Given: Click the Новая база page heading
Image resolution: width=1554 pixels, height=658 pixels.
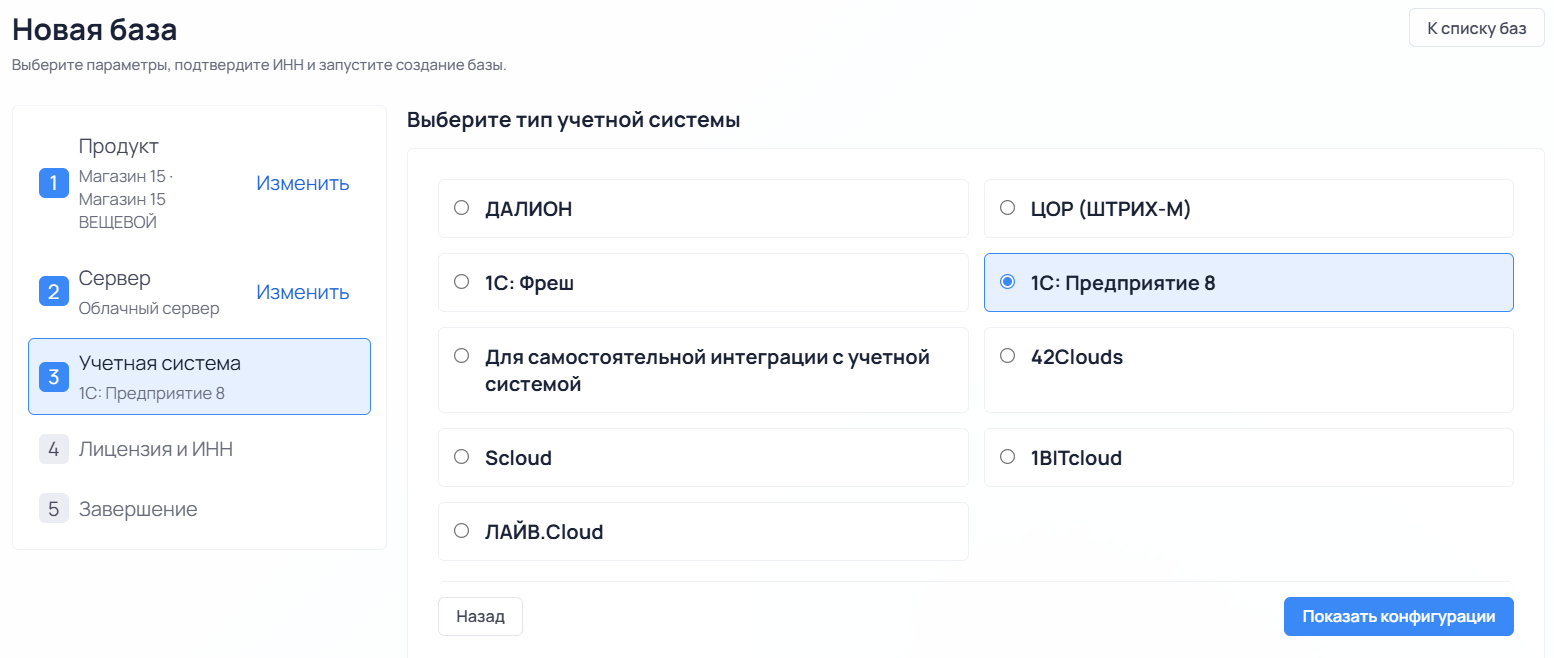Looking at the screenshot, I should point(95,29).
